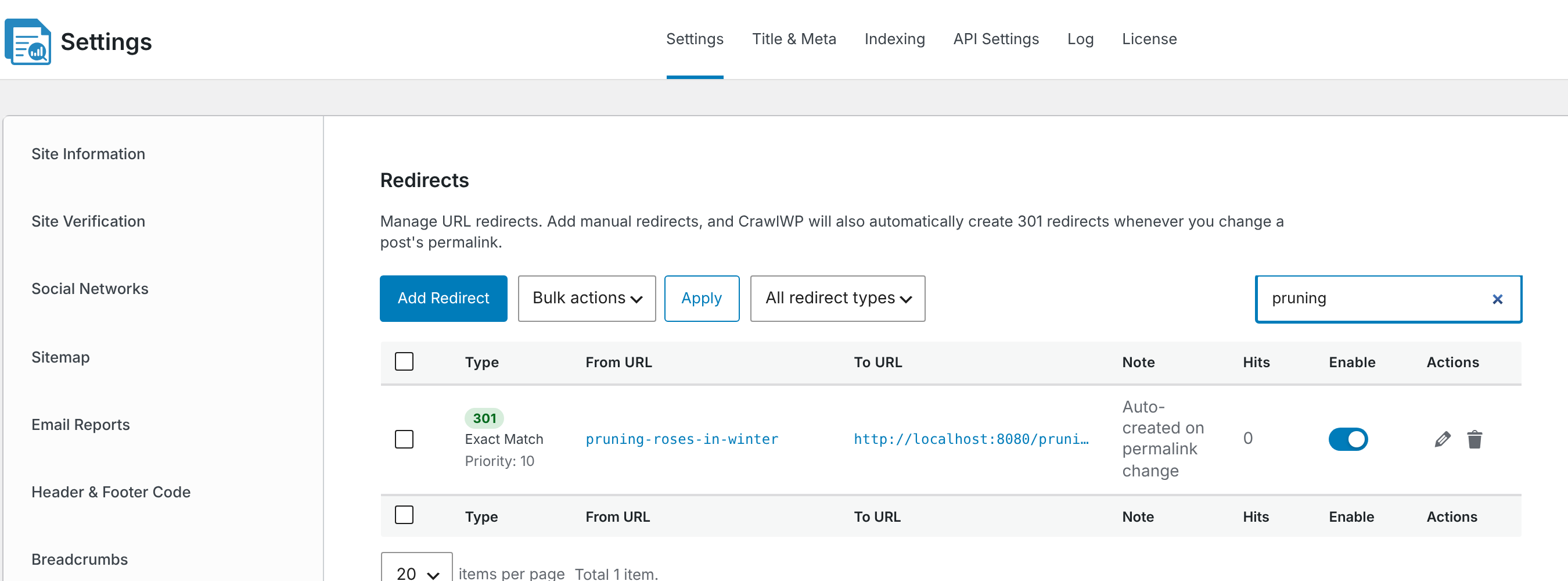Check the pruning-roses-in-winter row checkbox

tap(404, 439)
